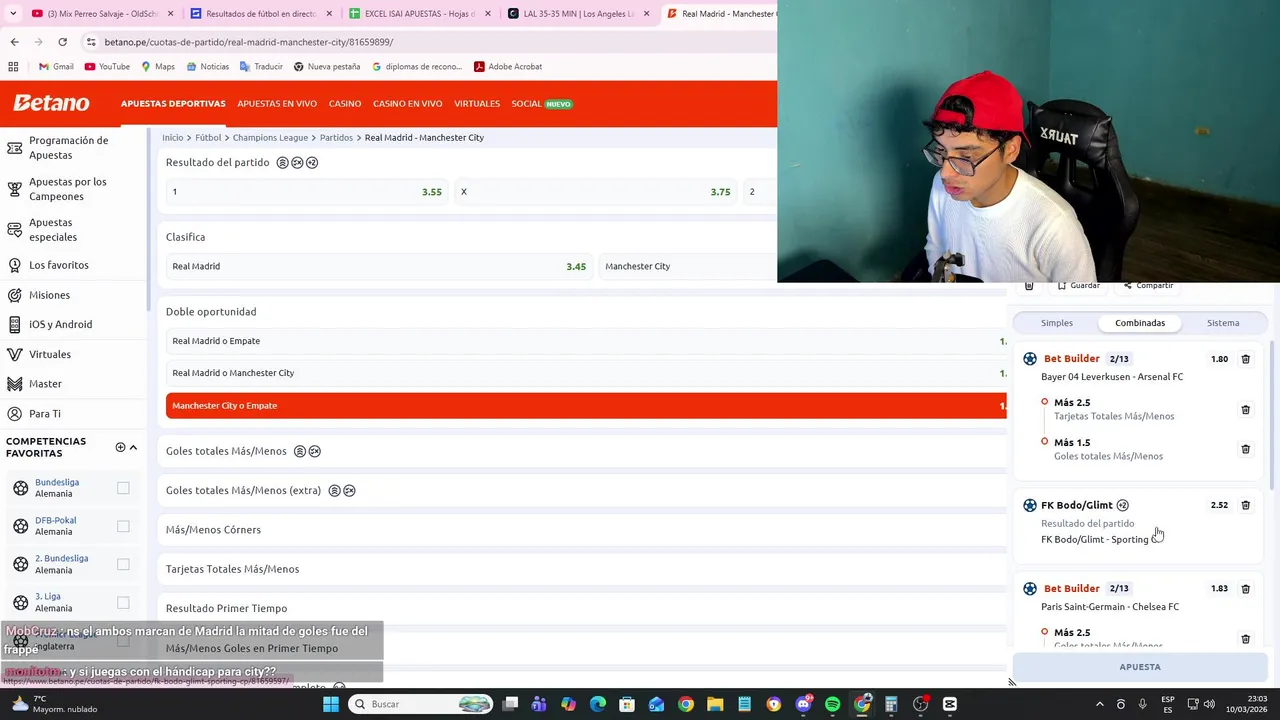Remove the Bayer 04 Leverkusen - Arsenal bet builder
1280x720 pixels.
pyautogui.click(x=1245, y=359)
